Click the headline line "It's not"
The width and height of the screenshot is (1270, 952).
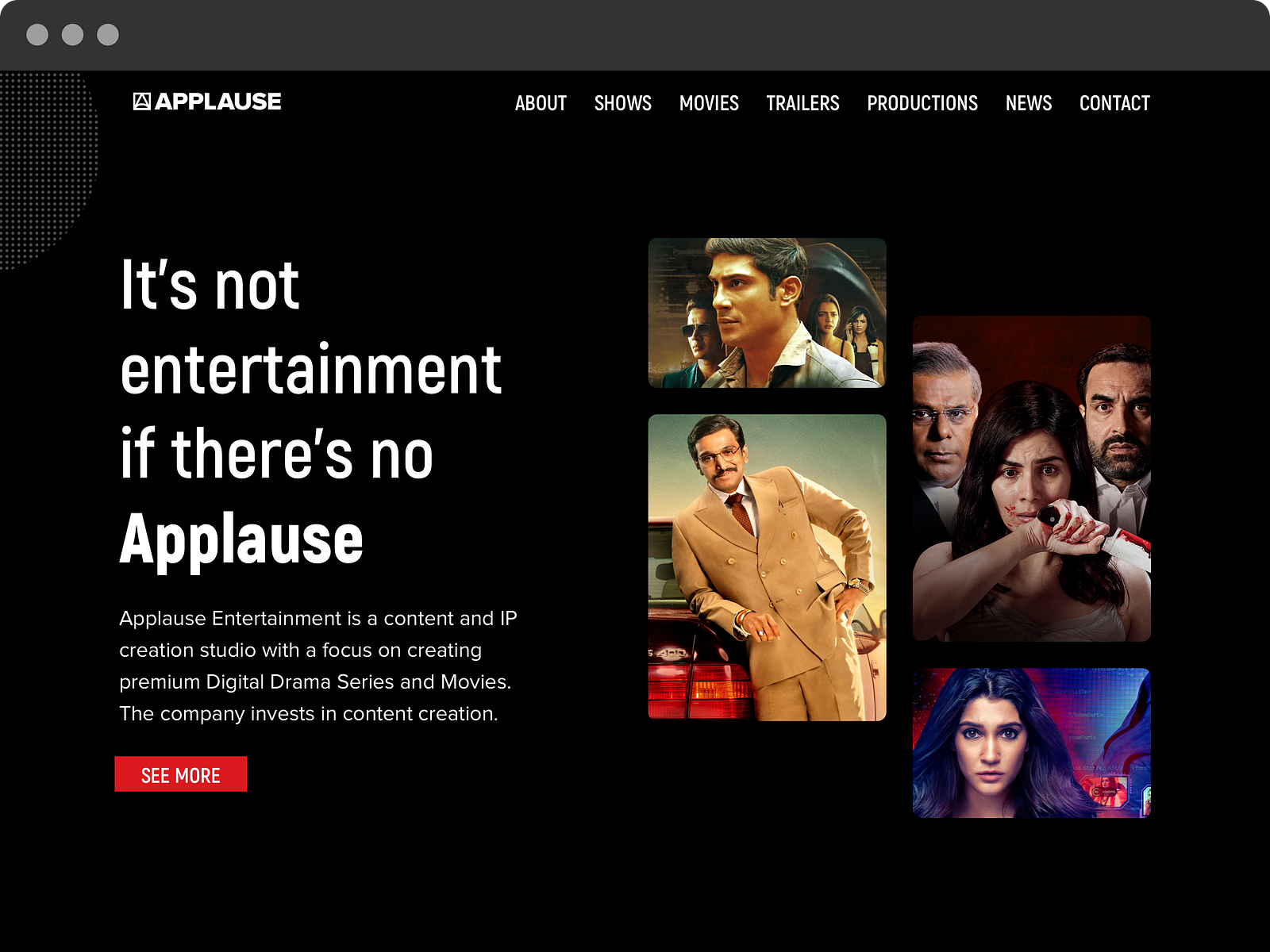click(x=210, y=286)
